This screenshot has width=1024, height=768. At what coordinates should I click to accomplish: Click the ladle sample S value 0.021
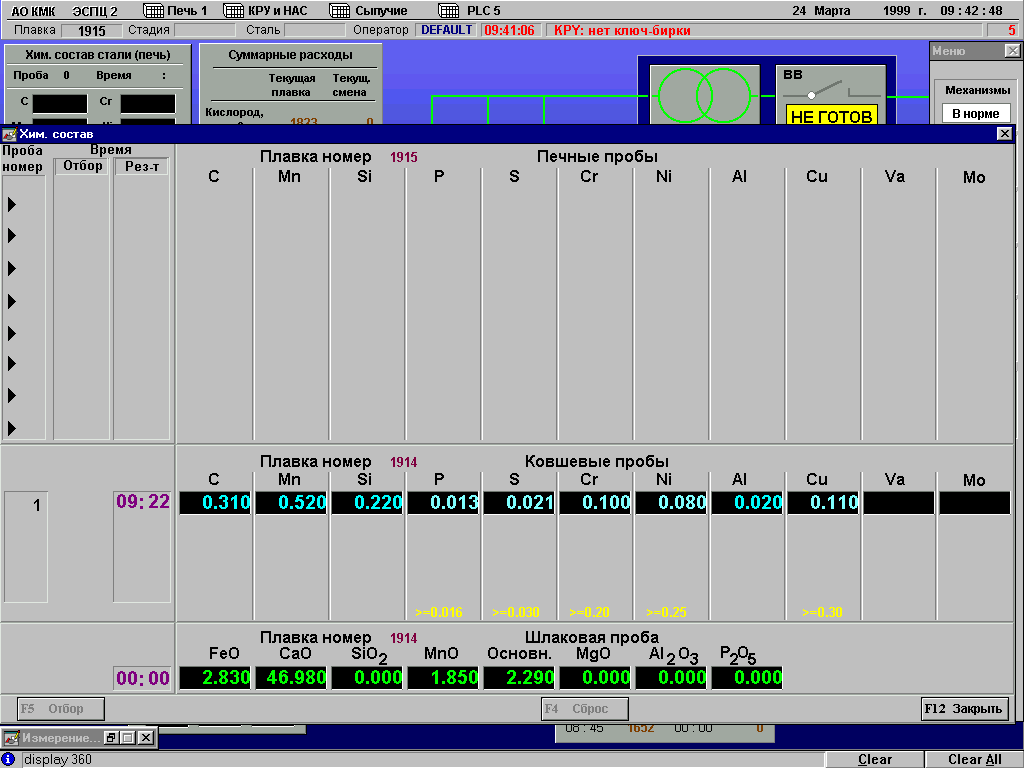(519, 503)
